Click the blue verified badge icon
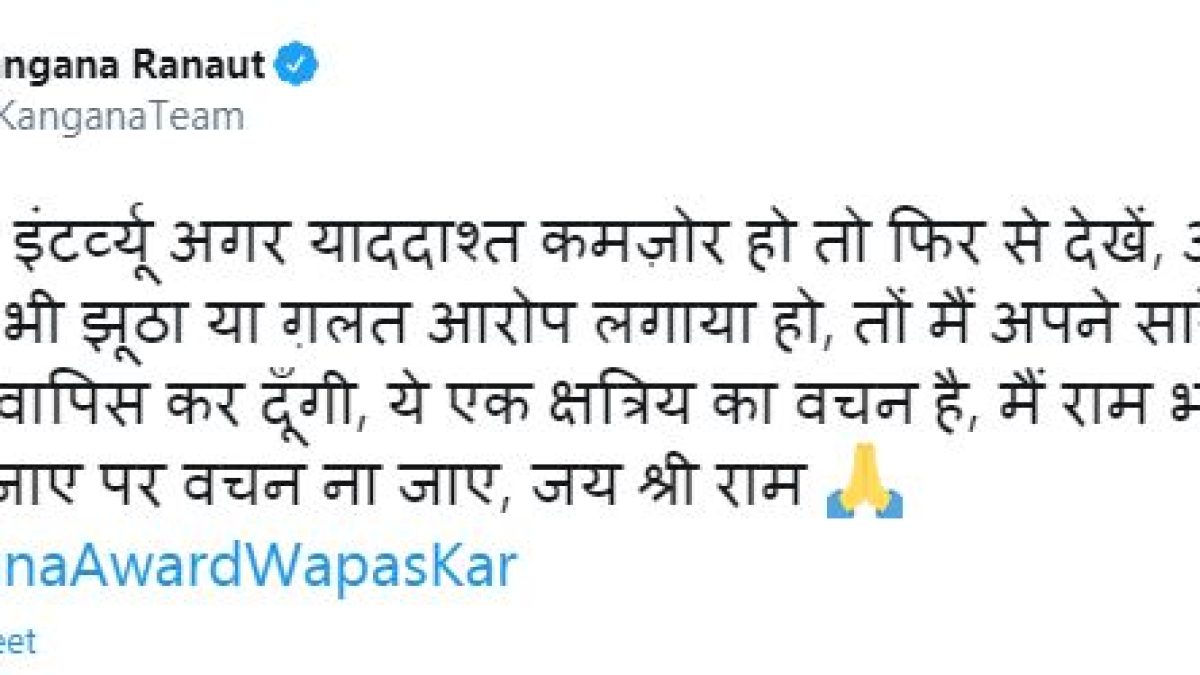1200x675 pixels. [x=299, y=66]
